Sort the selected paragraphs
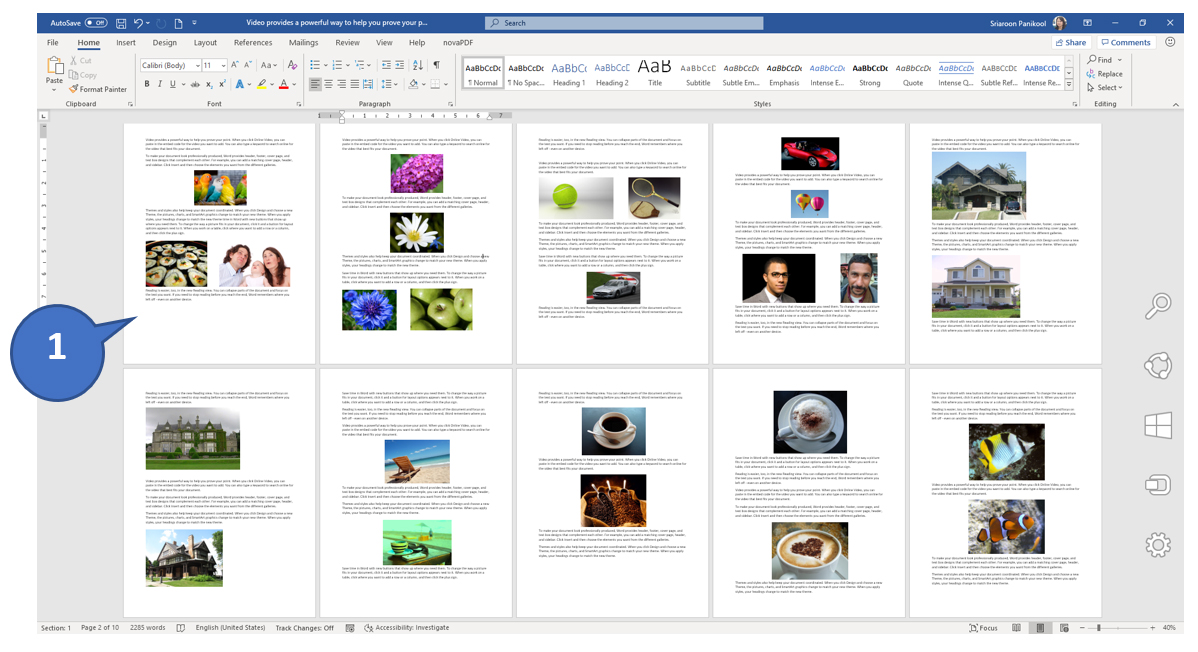 pyautogui.click(x=417, y=65)
